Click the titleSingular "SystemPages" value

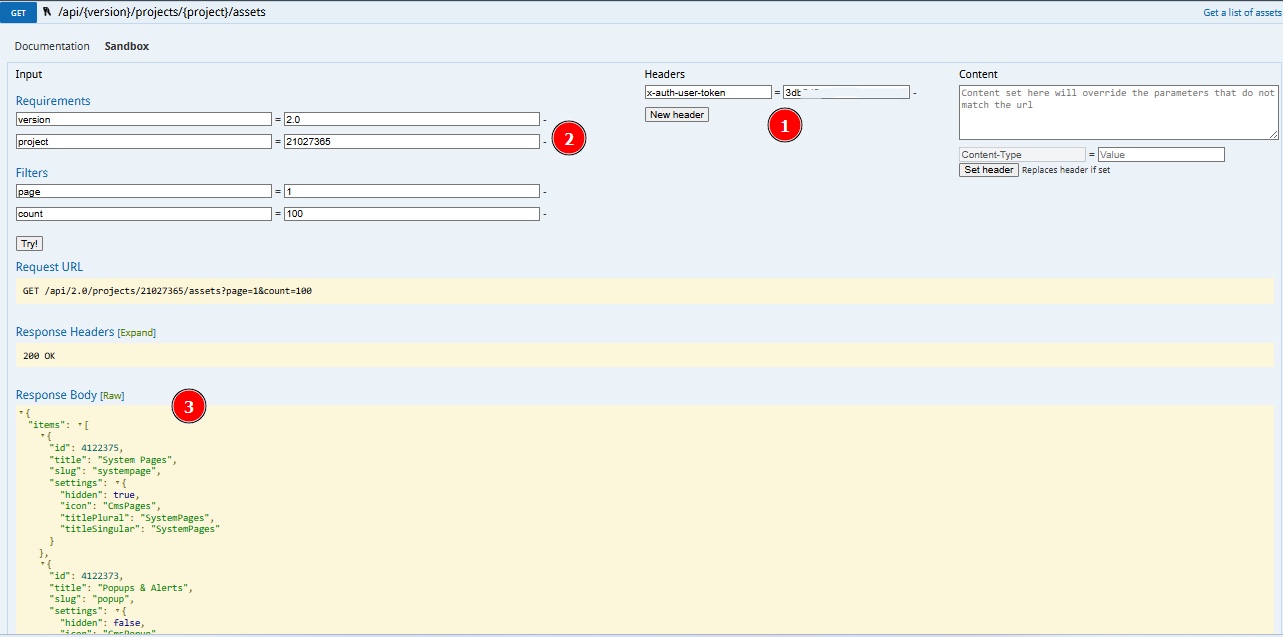185,529
